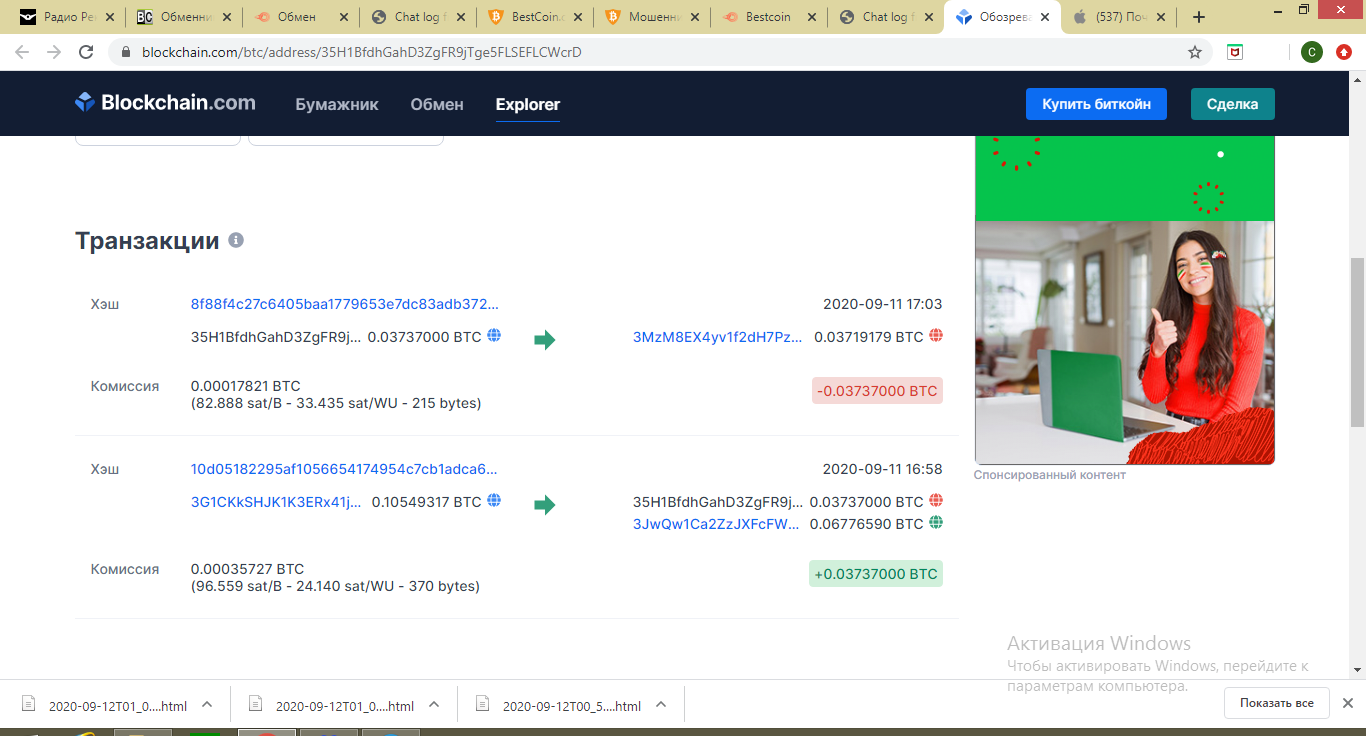1366x736 pixels.
Task: Click the Показать все downloads button
Action: pyautogui.click(x=1276, y=703)
